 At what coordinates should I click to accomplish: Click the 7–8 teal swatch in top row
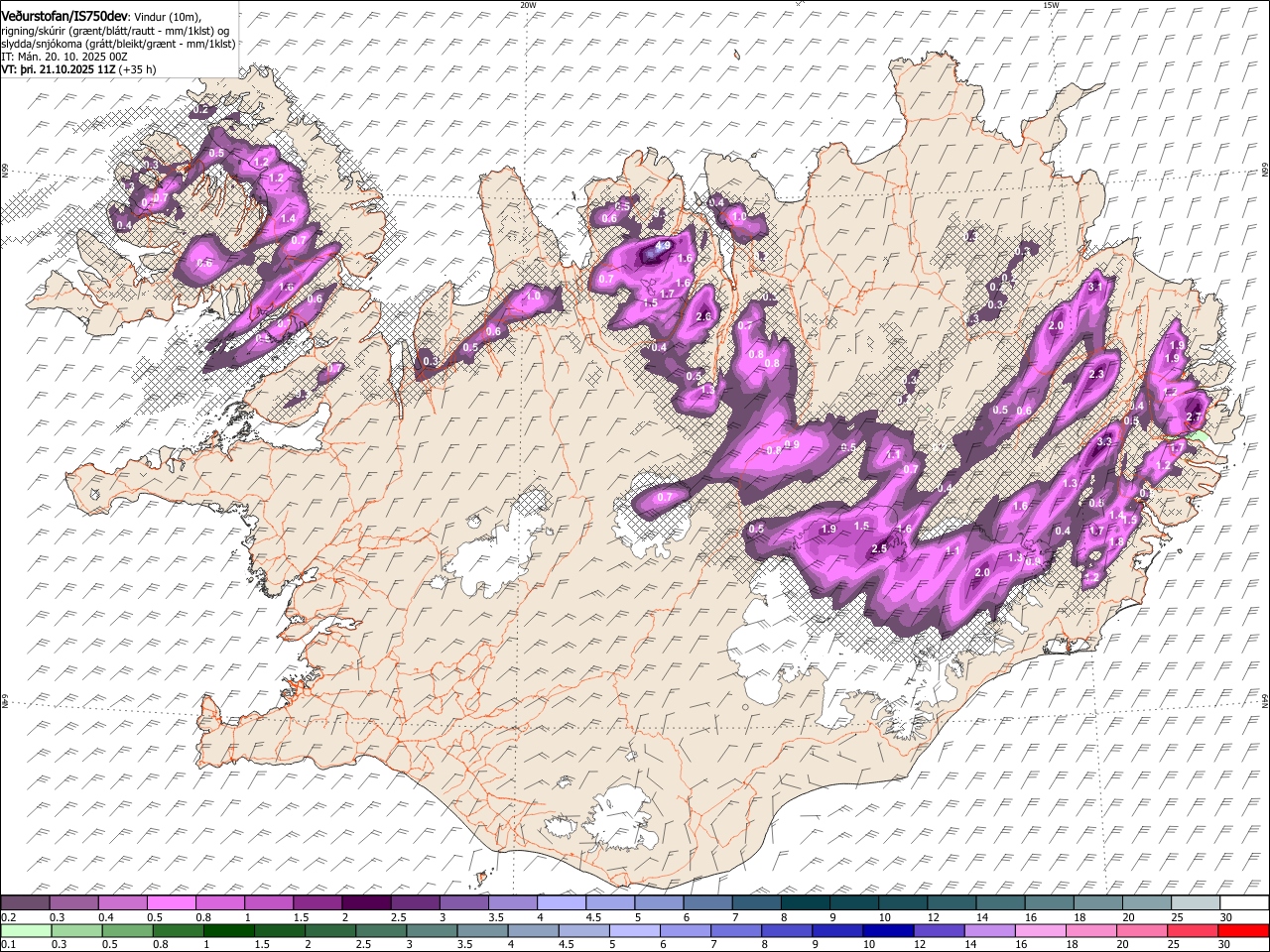point(755,902)
